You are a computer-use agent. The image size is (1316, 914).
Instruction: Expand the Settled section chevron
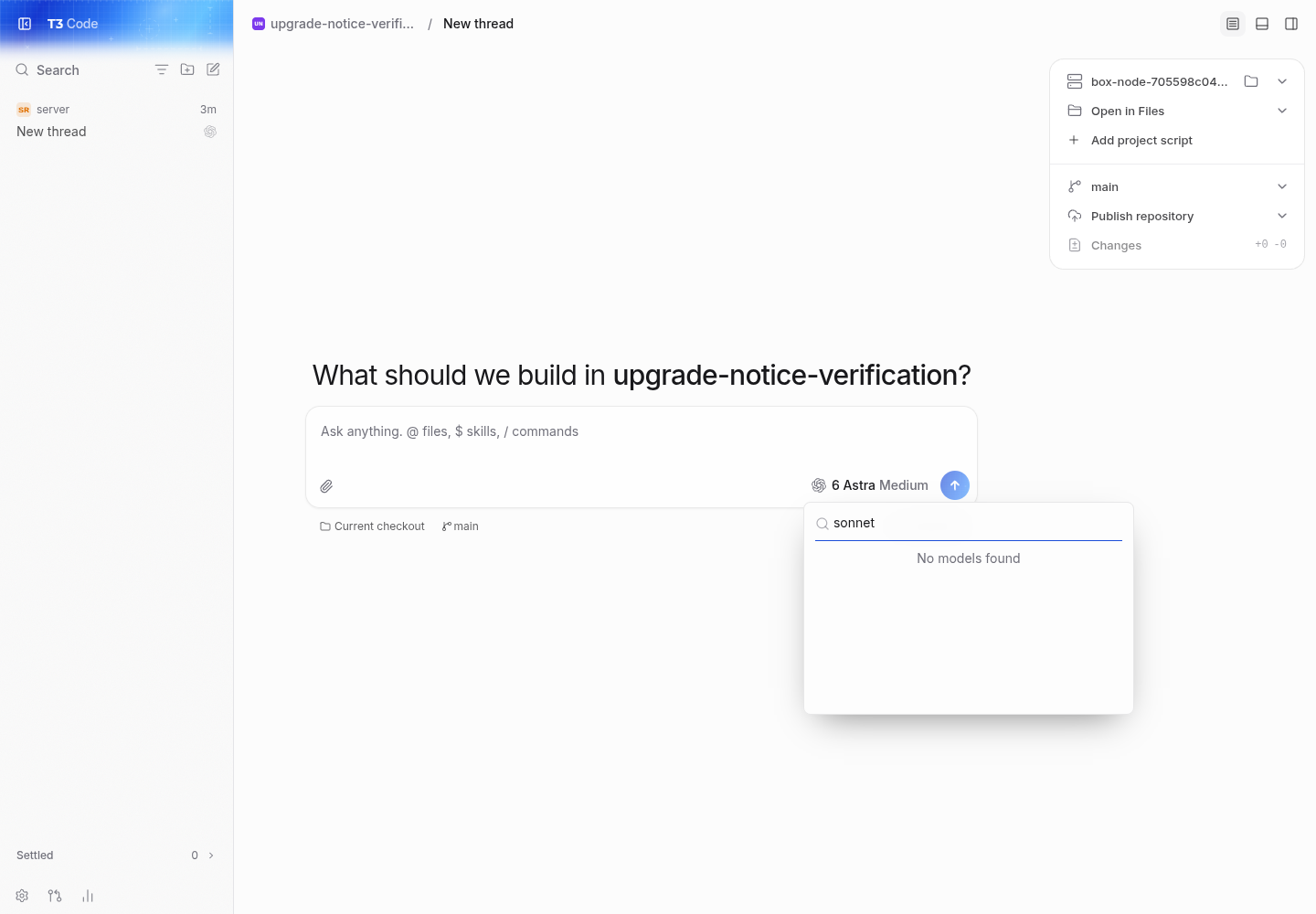(211, 856)
